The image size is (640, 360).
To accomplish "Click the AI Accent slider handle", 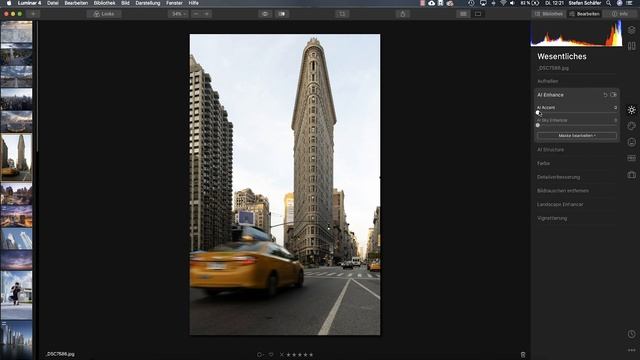I will 538,113.
